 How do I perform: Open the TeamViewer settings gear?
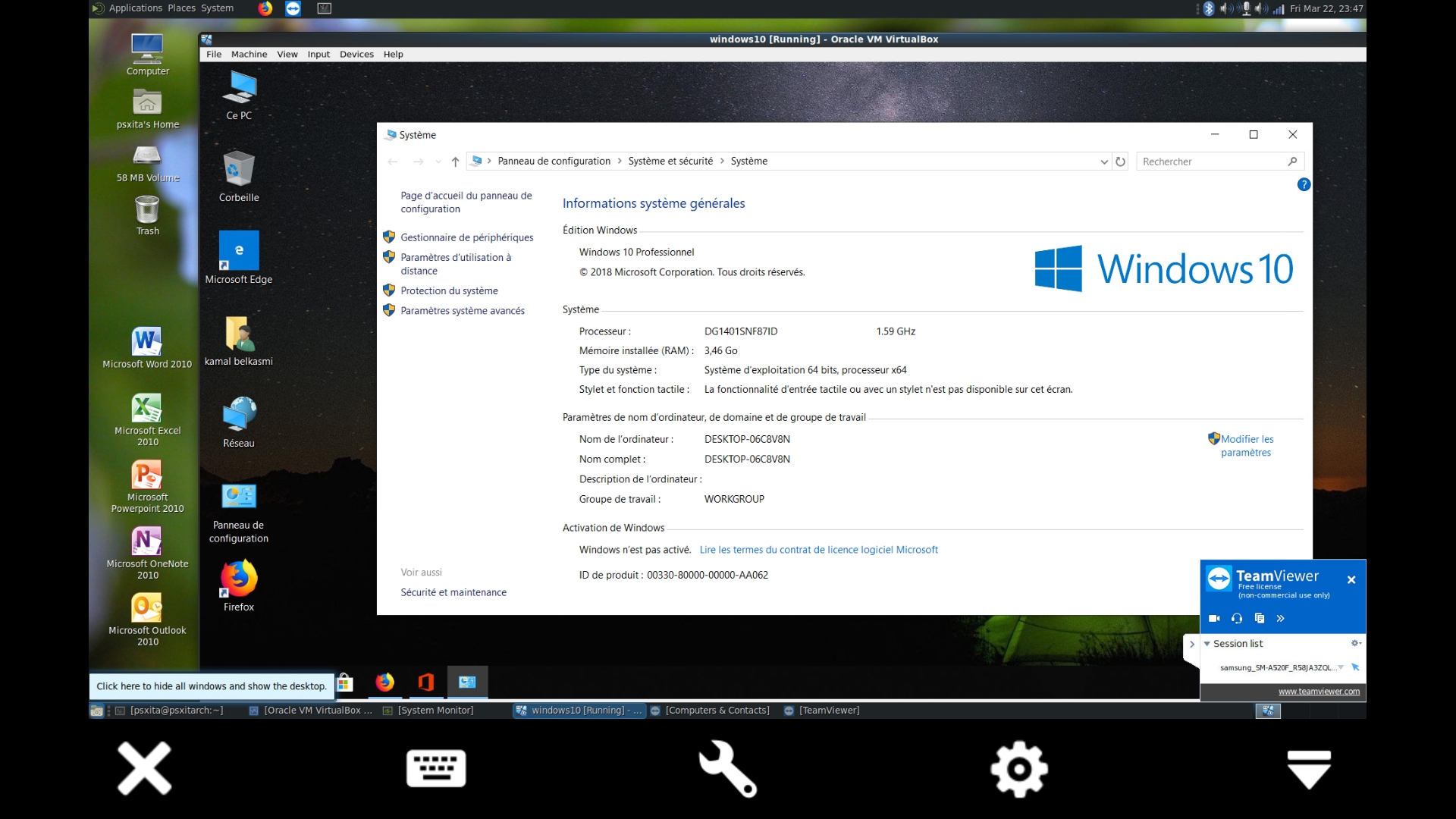tap(1019, 769)
